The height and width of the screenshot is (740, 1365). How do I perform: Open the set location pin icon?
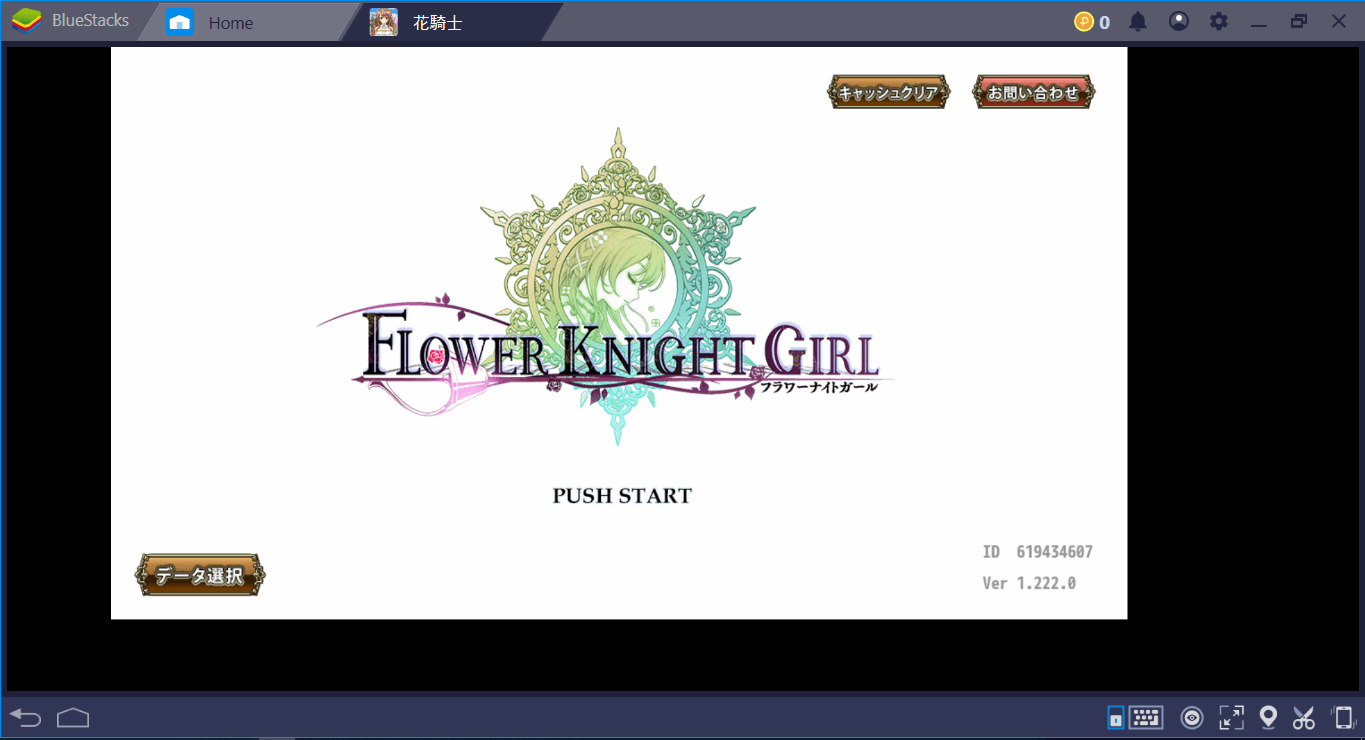tap(1268, 717)
